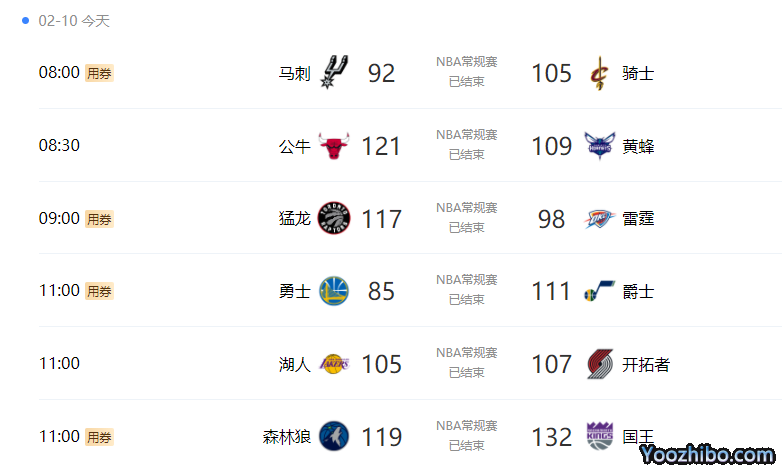The height and width of the screenshot is (470, 782).
Task: Click the Warriors team logo
Action: click(x=334, y=291)
